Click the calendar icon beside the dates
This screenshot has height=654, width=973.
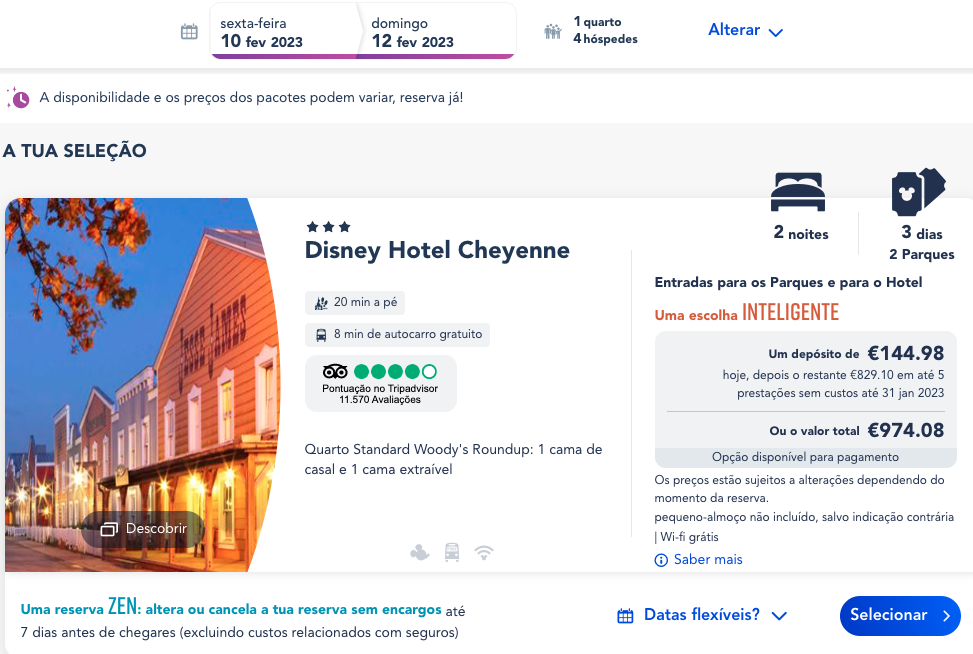[189, 32]
